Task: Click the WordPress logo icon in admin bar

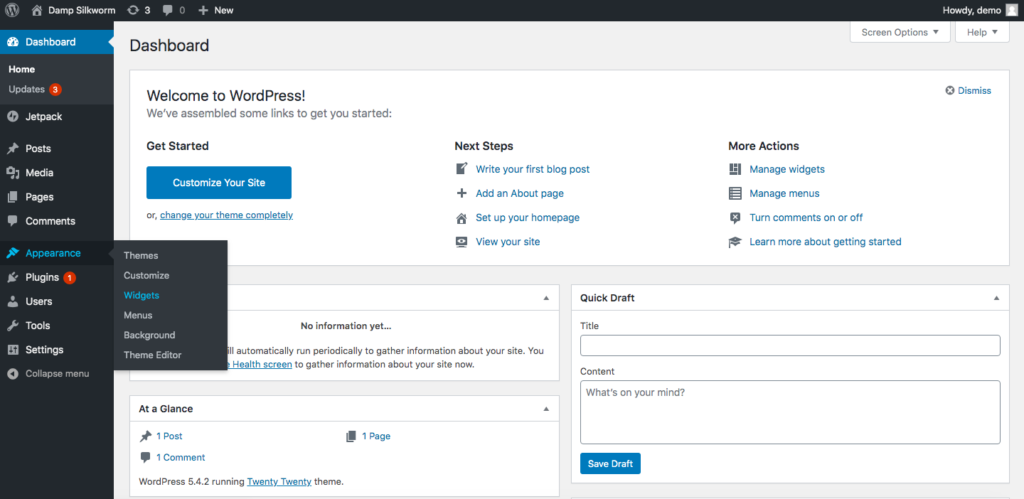Action: pyautogui.click(x=12, y=10)
